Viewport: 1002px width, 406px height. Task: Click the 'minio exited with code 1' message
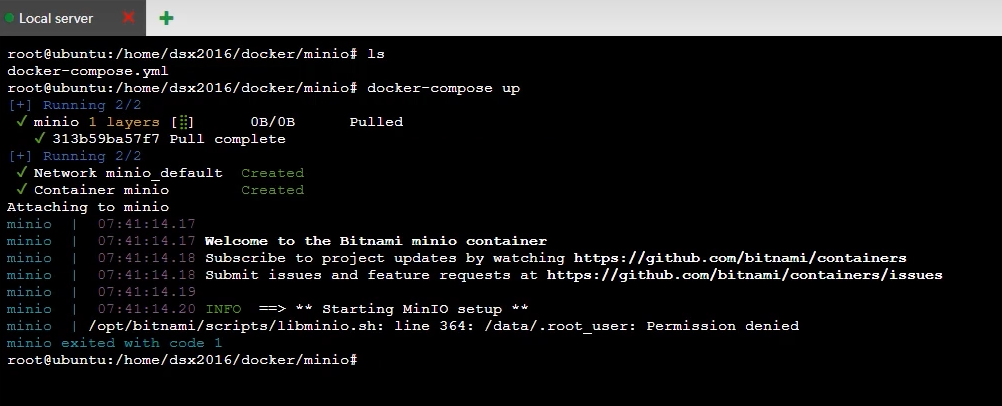[x=114, y=343]
